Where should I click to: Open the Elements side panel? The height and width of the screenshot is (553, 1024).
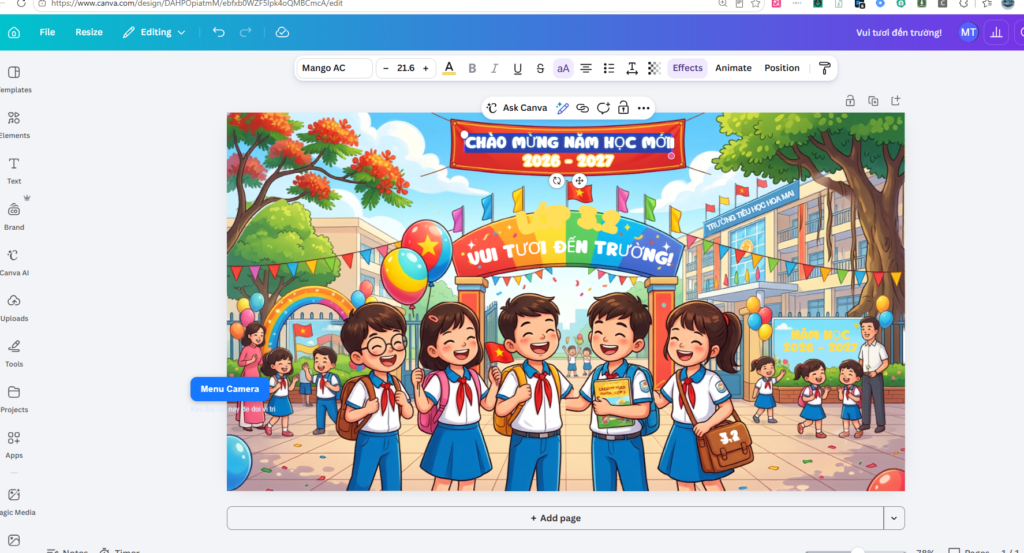point(14,125)
